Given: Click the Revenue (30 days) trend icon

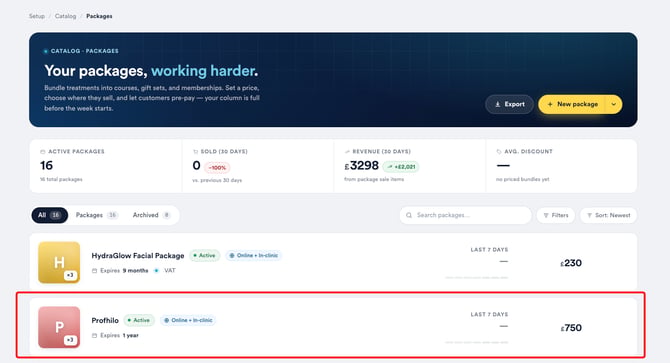Looking at the screenshot, I should click(347, 152).
